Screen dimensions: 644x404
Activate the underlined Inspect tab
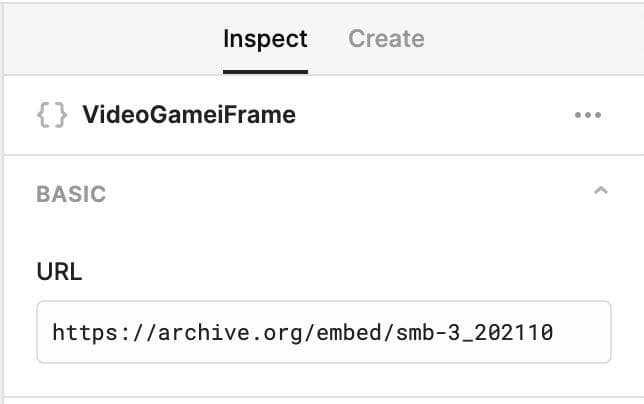click(265, 40)
